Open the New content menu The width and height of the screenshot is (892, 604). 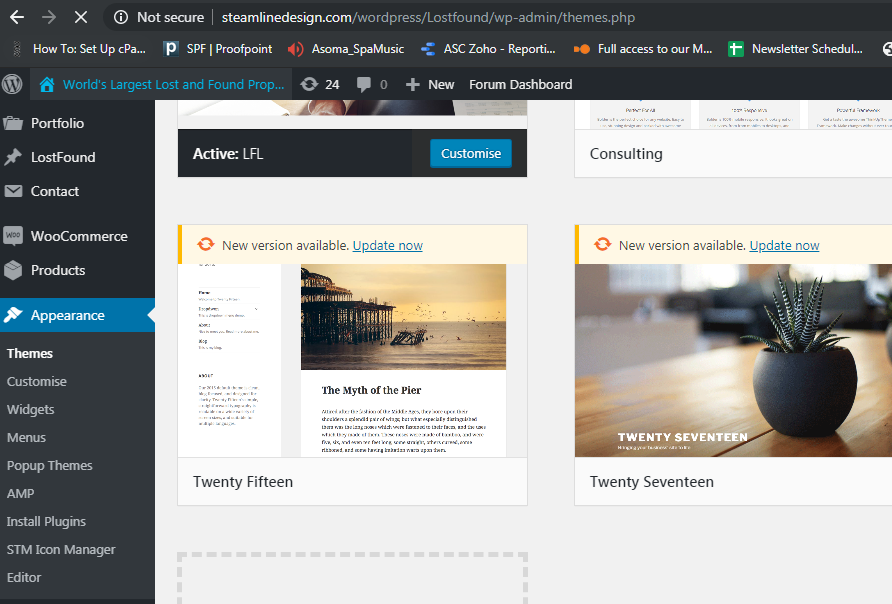pyautogui.click(x=441, y=84)
